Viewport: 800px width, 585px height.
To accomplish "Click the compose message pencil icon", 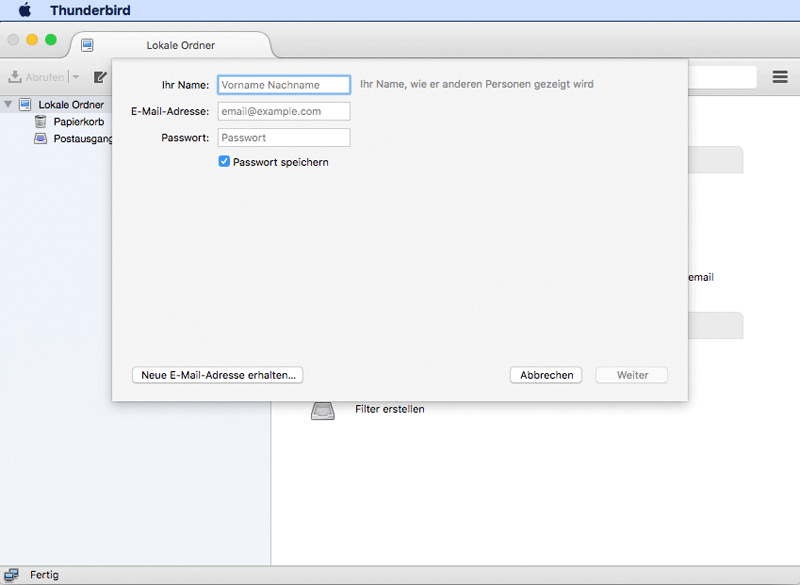I will (101, 77).
